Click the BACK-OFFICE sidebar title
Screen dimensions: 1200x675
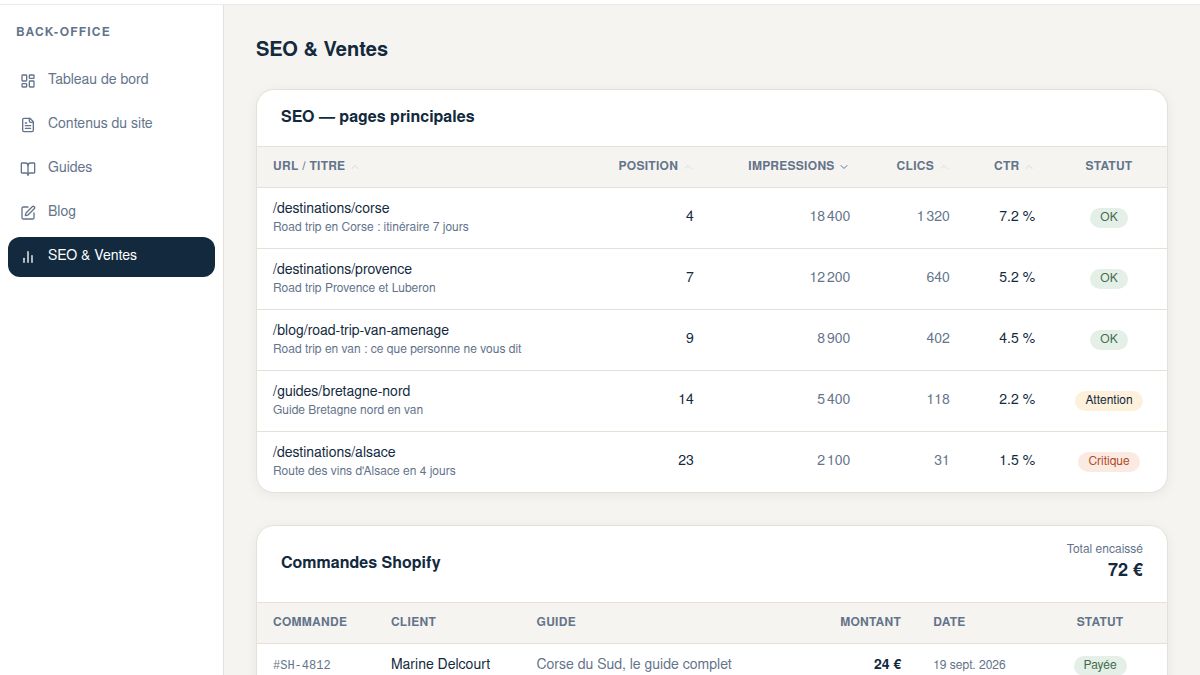click(x=63, y=32)
